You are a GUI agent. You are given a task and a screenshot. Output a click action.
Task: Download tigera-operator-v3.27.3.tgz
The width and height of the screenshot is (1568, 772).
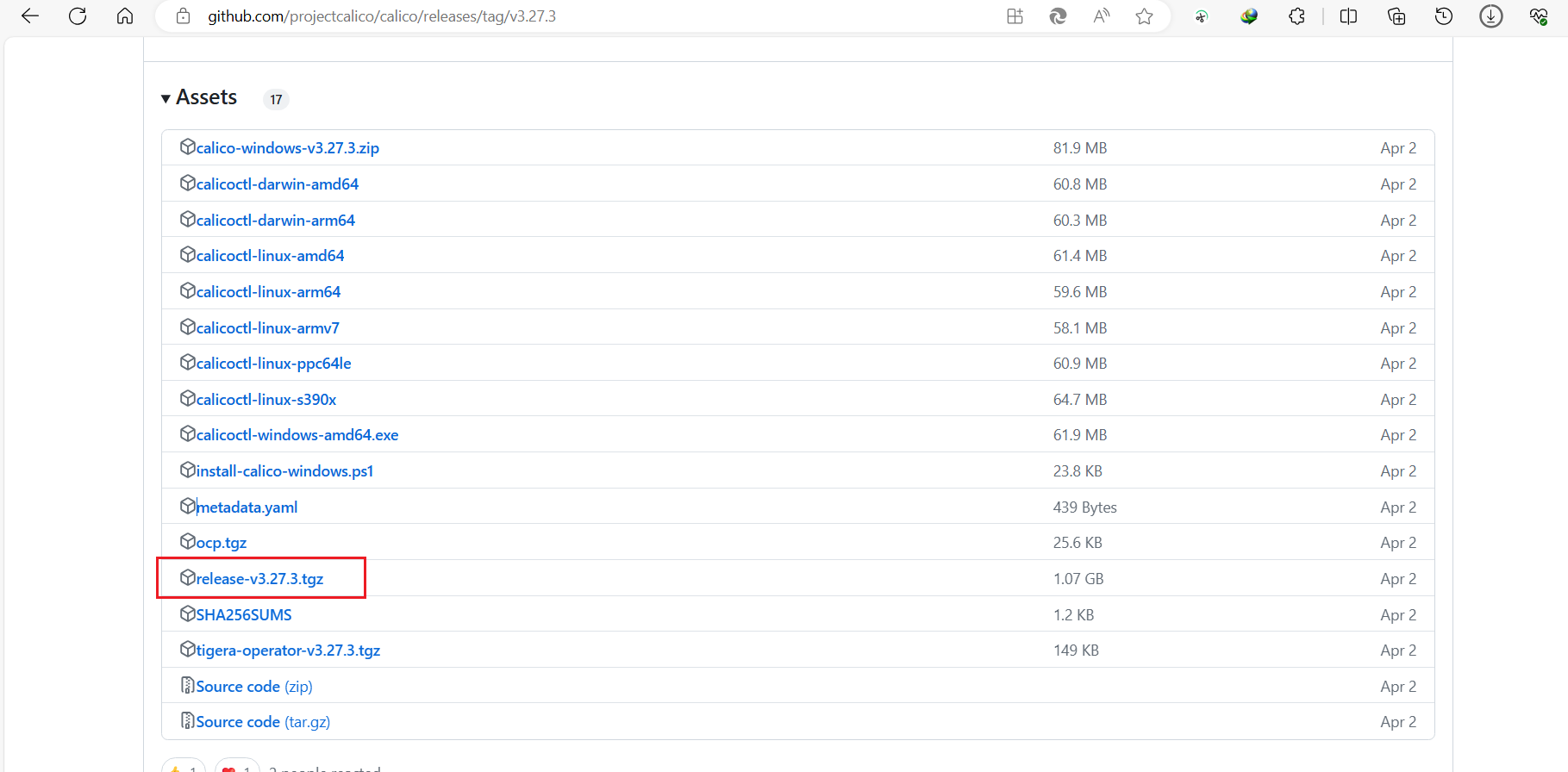[289, 651]
